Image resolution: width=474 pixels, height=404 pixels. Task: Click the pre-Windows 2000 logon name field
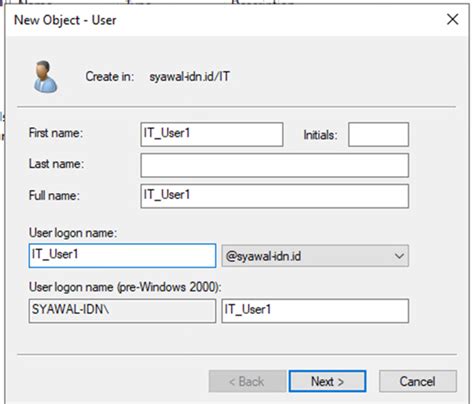[x=315, y=311]
